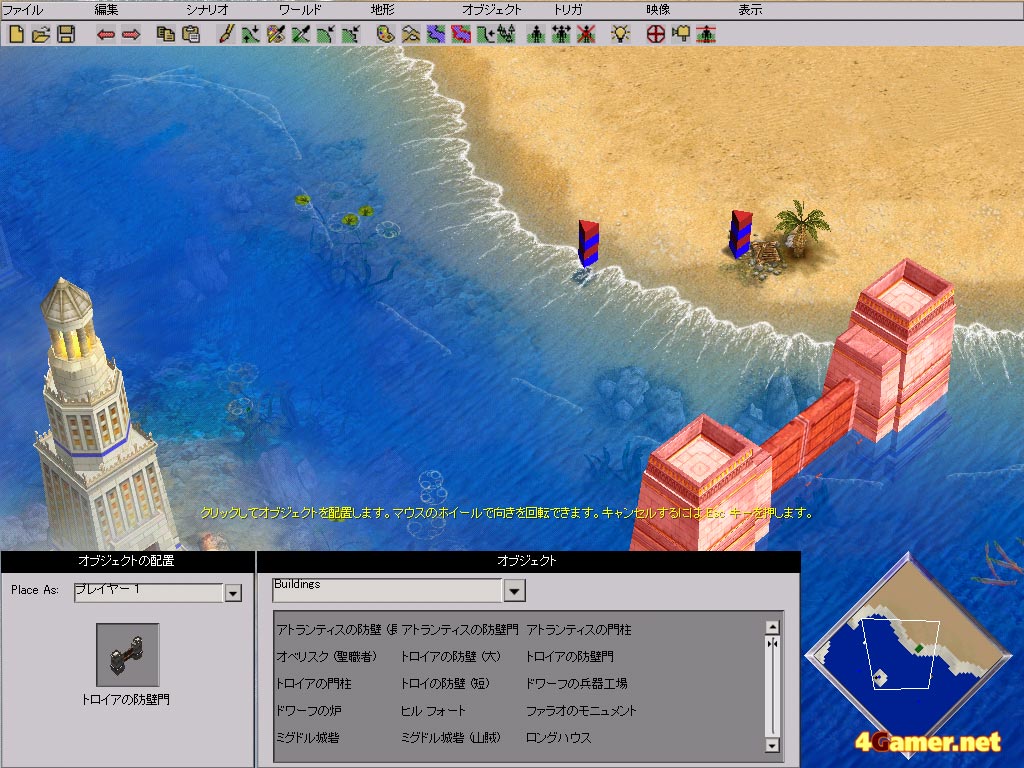Select the brush-and-palette paint land tool
This screenshot has width=1024, height=768.
point(276,34)
